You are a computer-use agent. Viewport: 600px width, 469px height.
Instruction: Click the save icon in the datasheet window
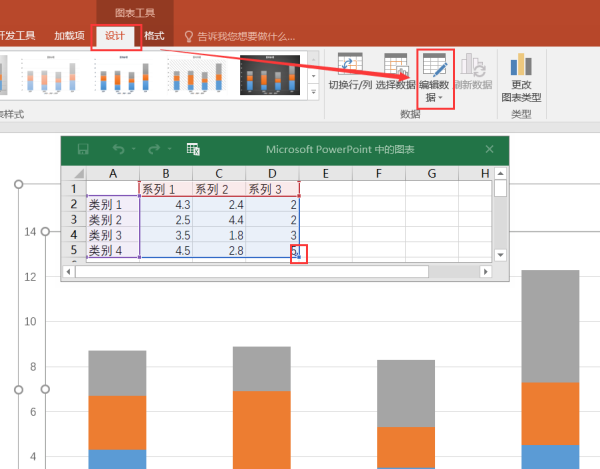tap(83, 149)
